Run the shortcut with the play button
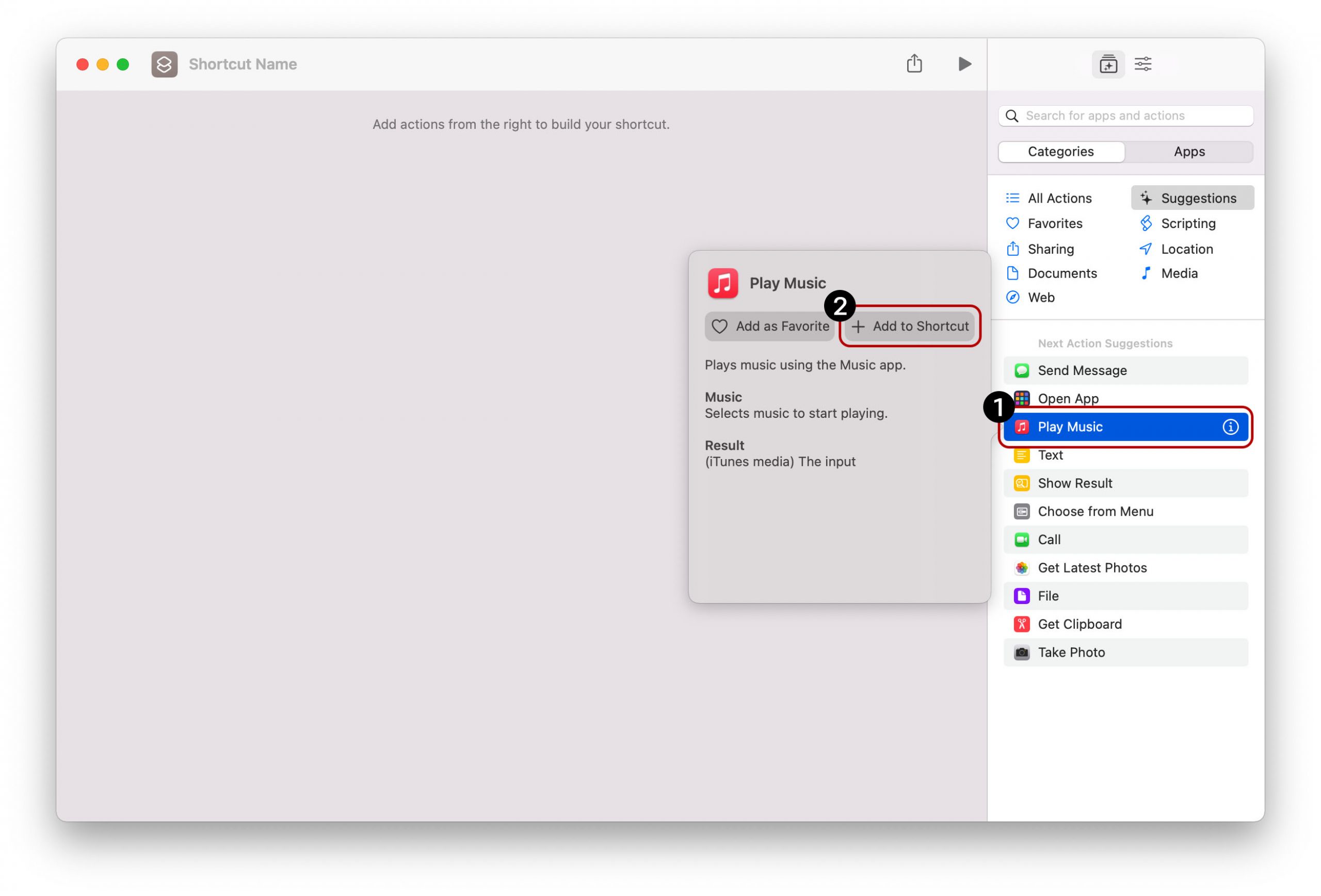 964,63
